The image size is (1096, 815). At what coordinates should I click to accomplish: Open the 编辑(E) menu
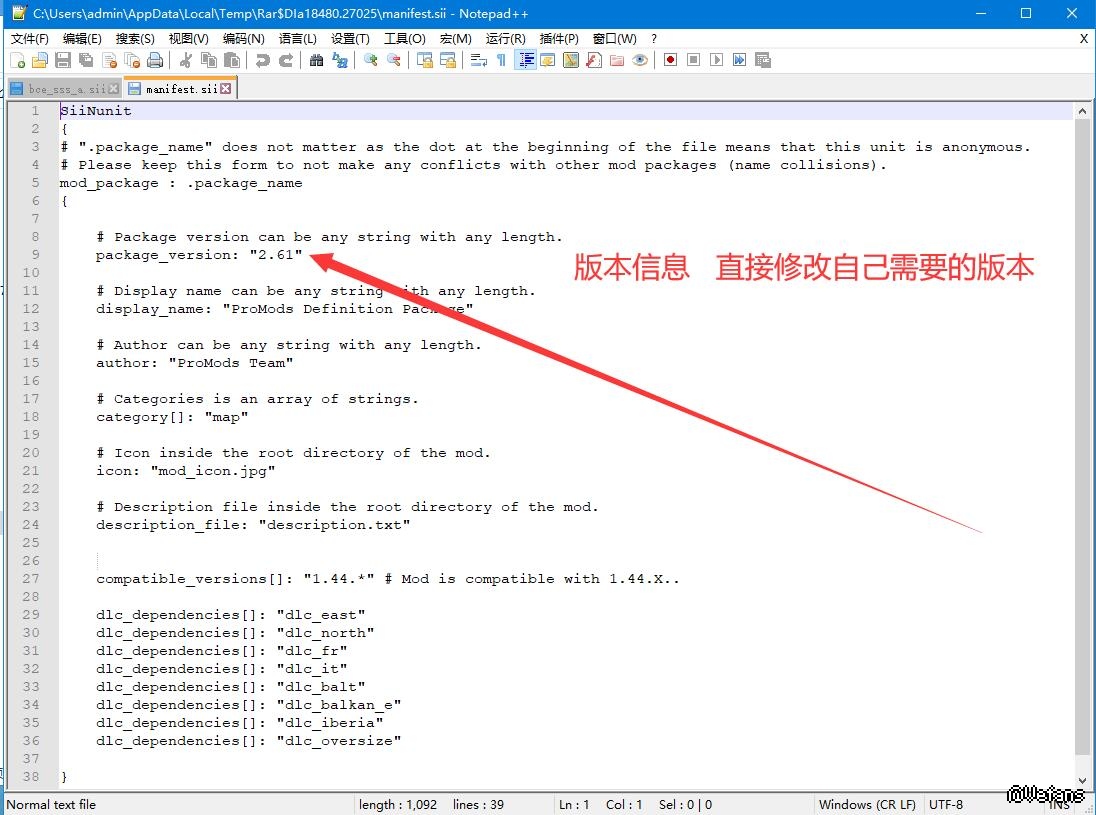point(82,38)
